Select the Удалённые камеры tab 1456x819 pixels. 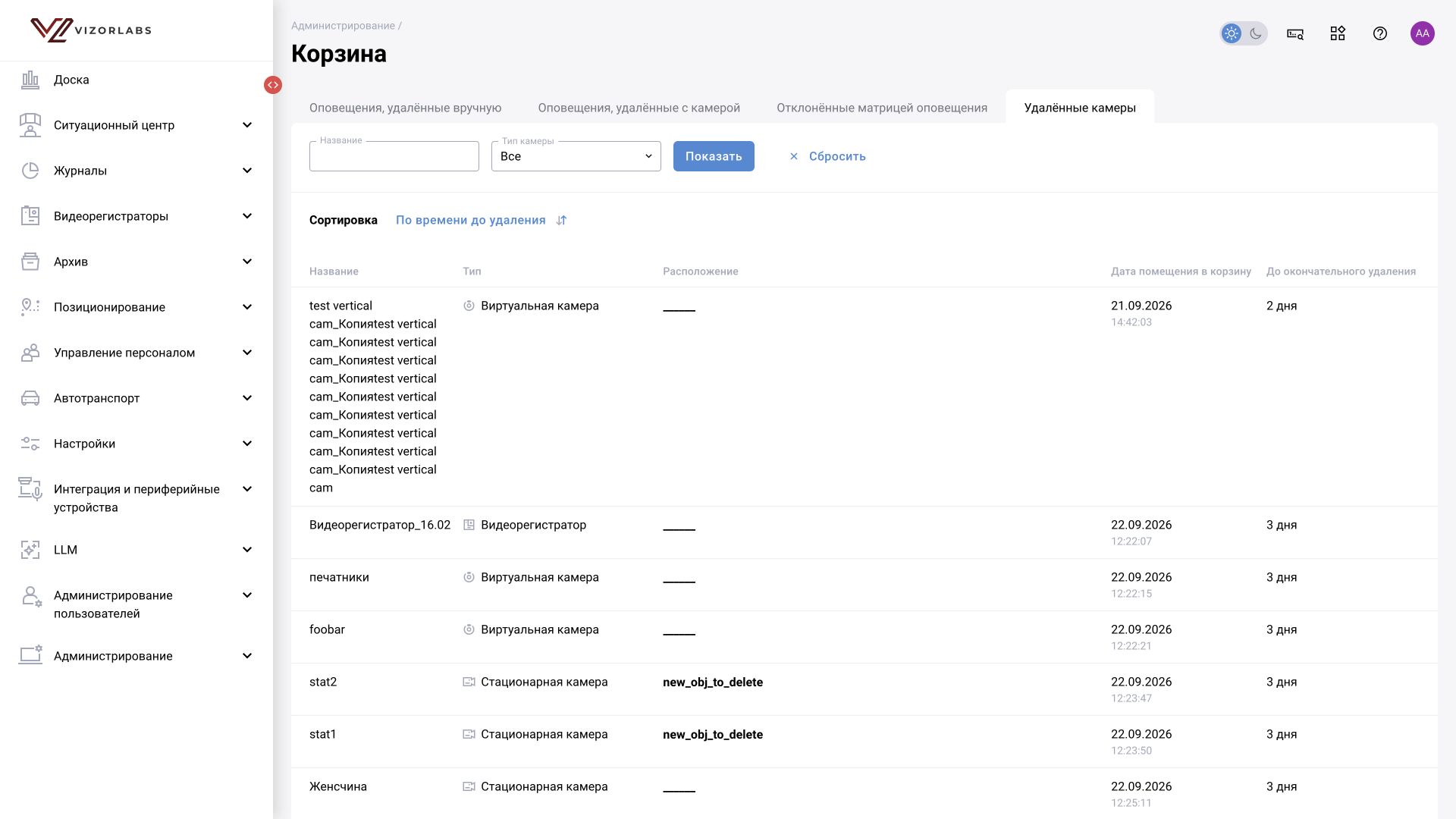tap(1080, 108)
